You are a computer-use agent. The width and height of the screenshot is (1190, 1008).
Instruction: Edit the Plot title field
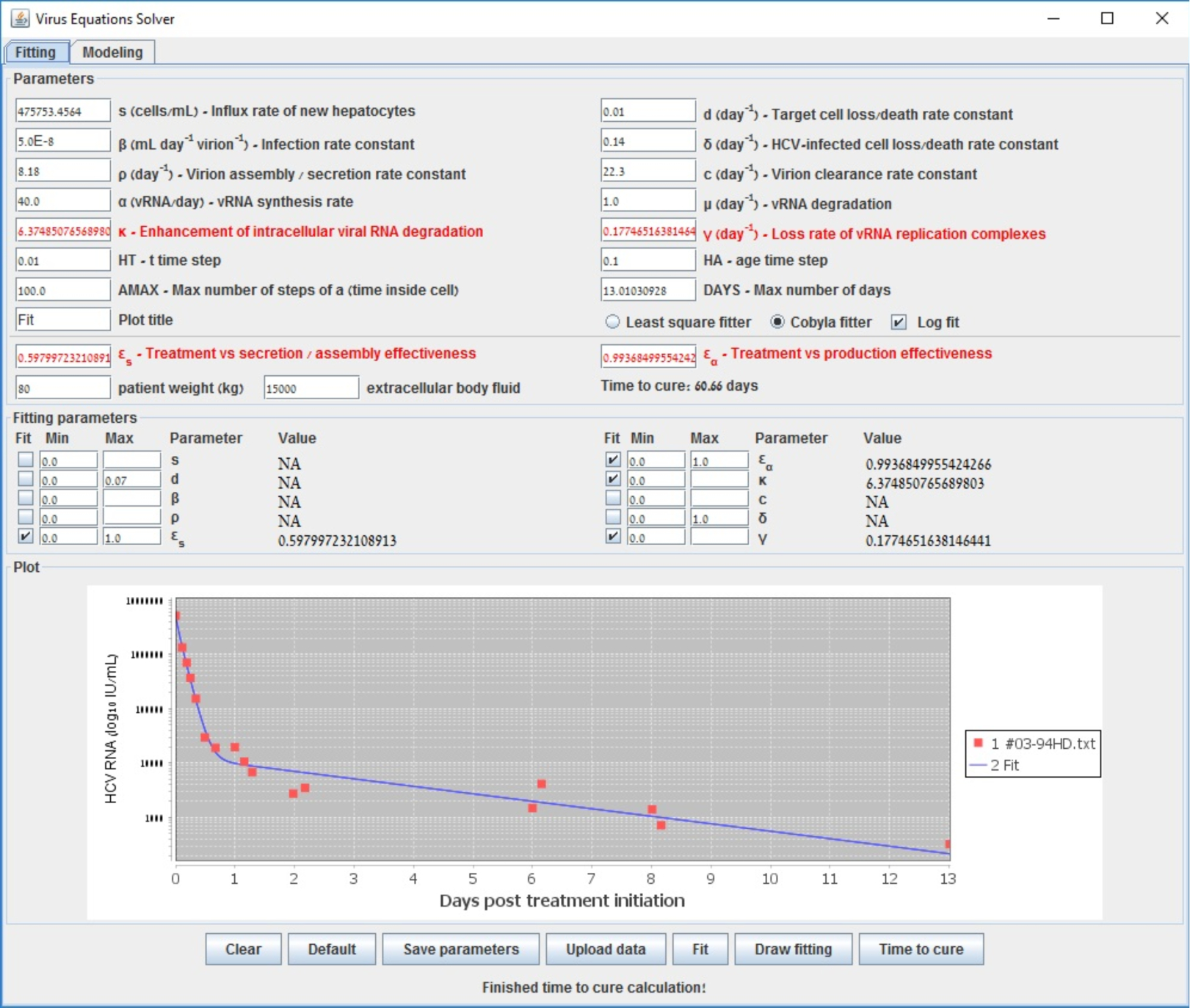click(63, 319)
